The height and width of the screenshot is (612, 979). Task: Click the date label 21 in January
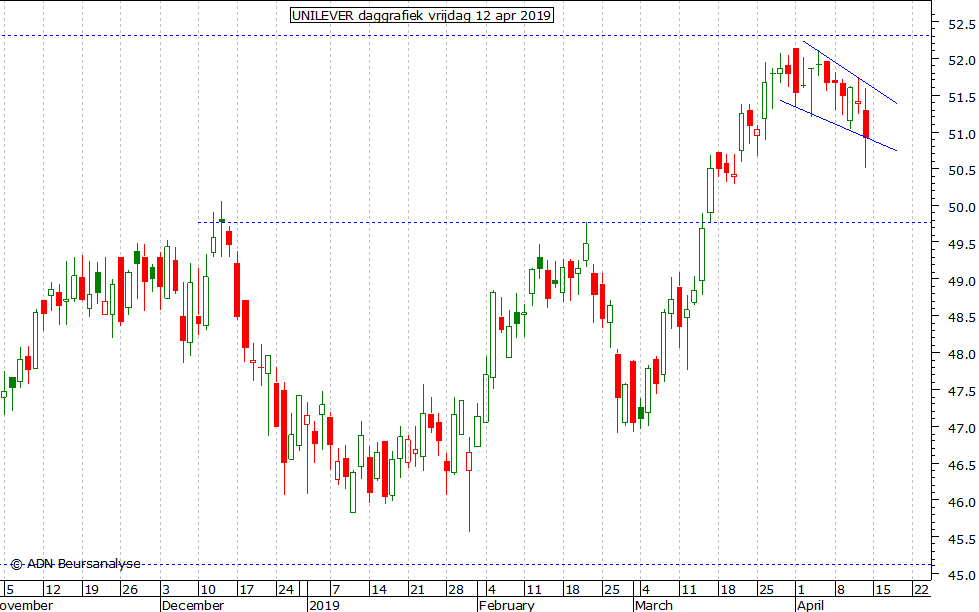coord(416,590)
